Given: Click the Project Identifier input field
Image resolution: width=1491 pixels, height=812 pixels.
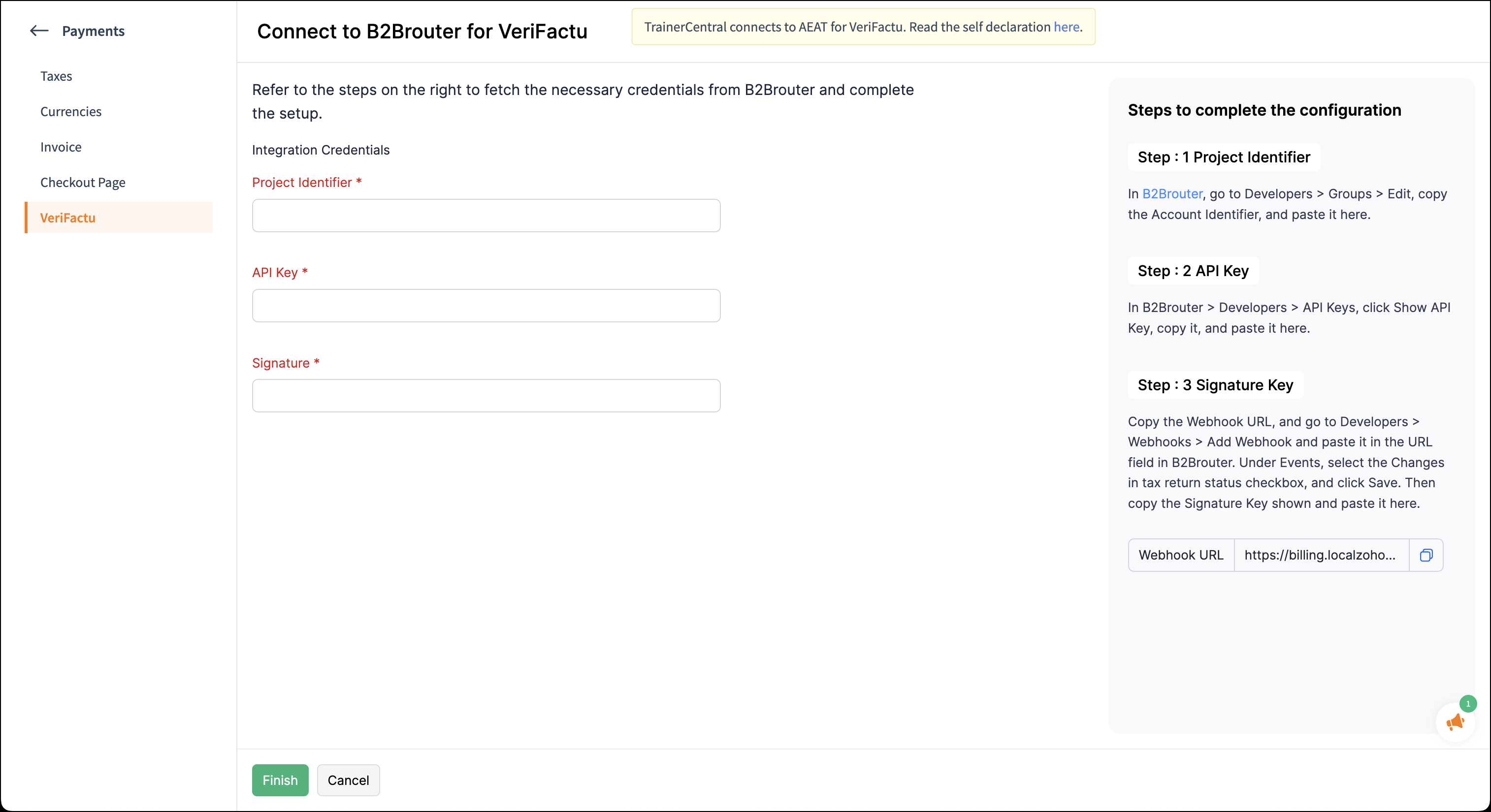Looking at the screenshot, I should click(x=486, y=216).
